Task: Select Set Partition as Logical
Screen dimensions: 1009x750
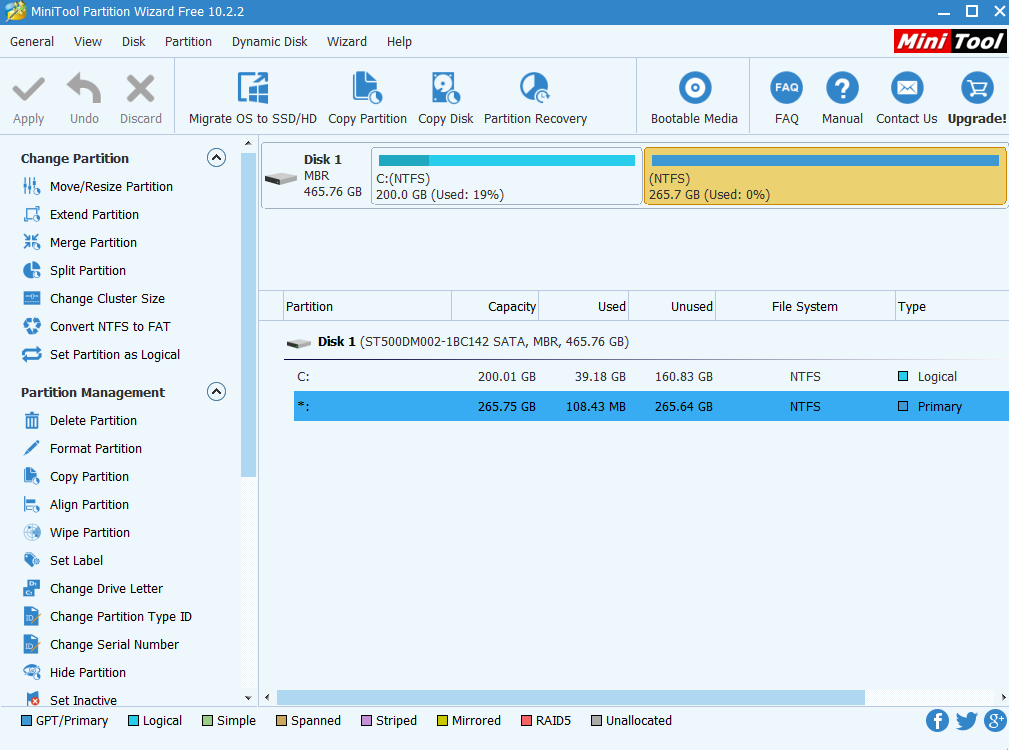Action: pyautogui.click(x=101, y=354)
